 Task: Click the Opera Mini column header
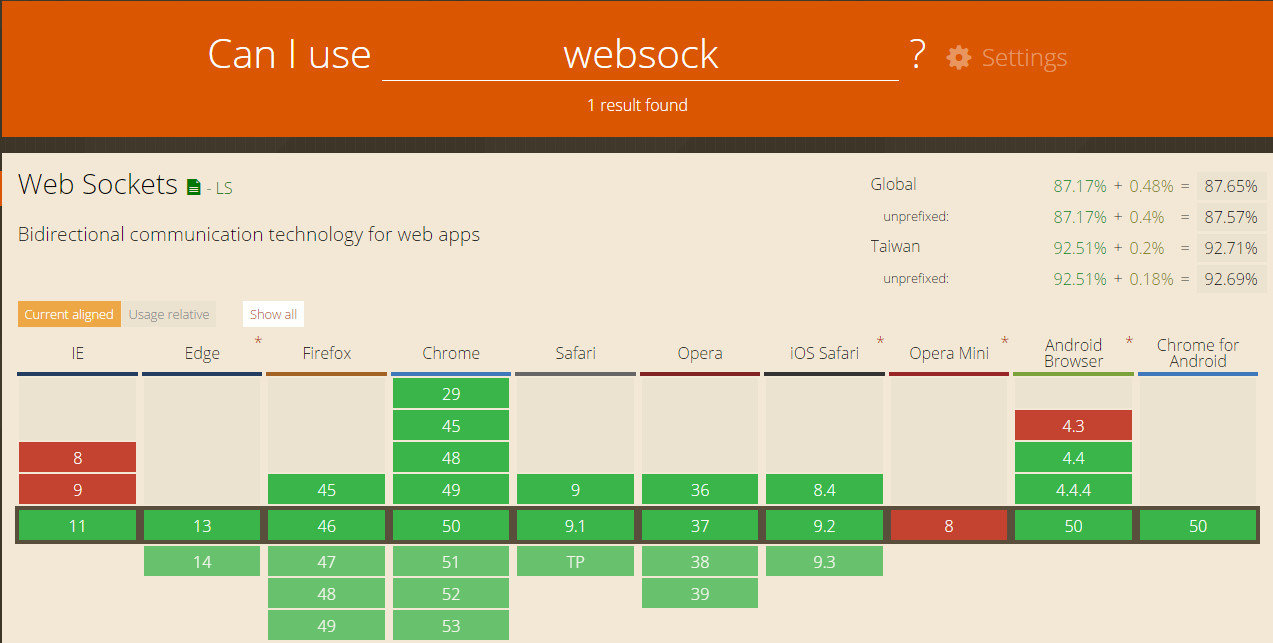click(949, 353)
